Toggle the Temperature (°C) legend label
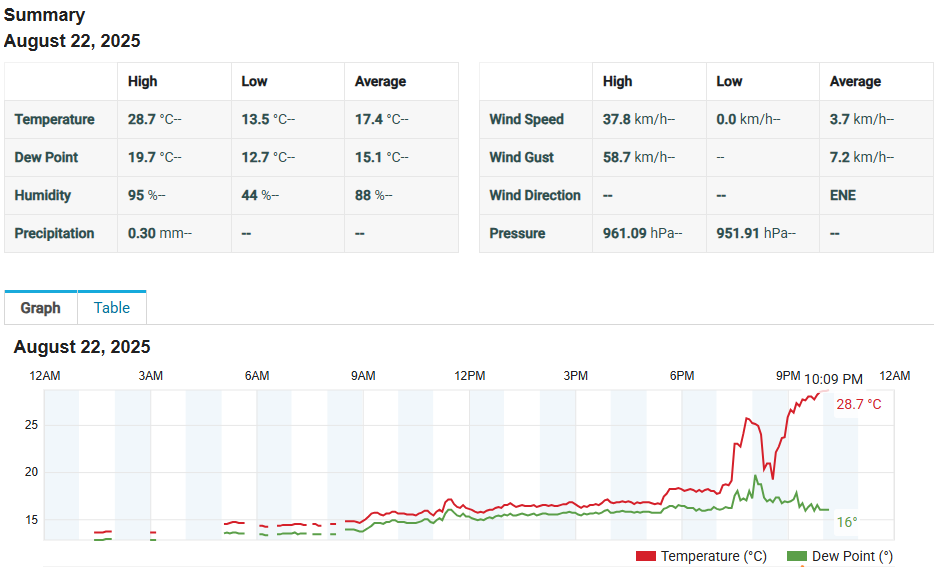The height and width of the screenshot is (567, 941). (x=713, y=556)
